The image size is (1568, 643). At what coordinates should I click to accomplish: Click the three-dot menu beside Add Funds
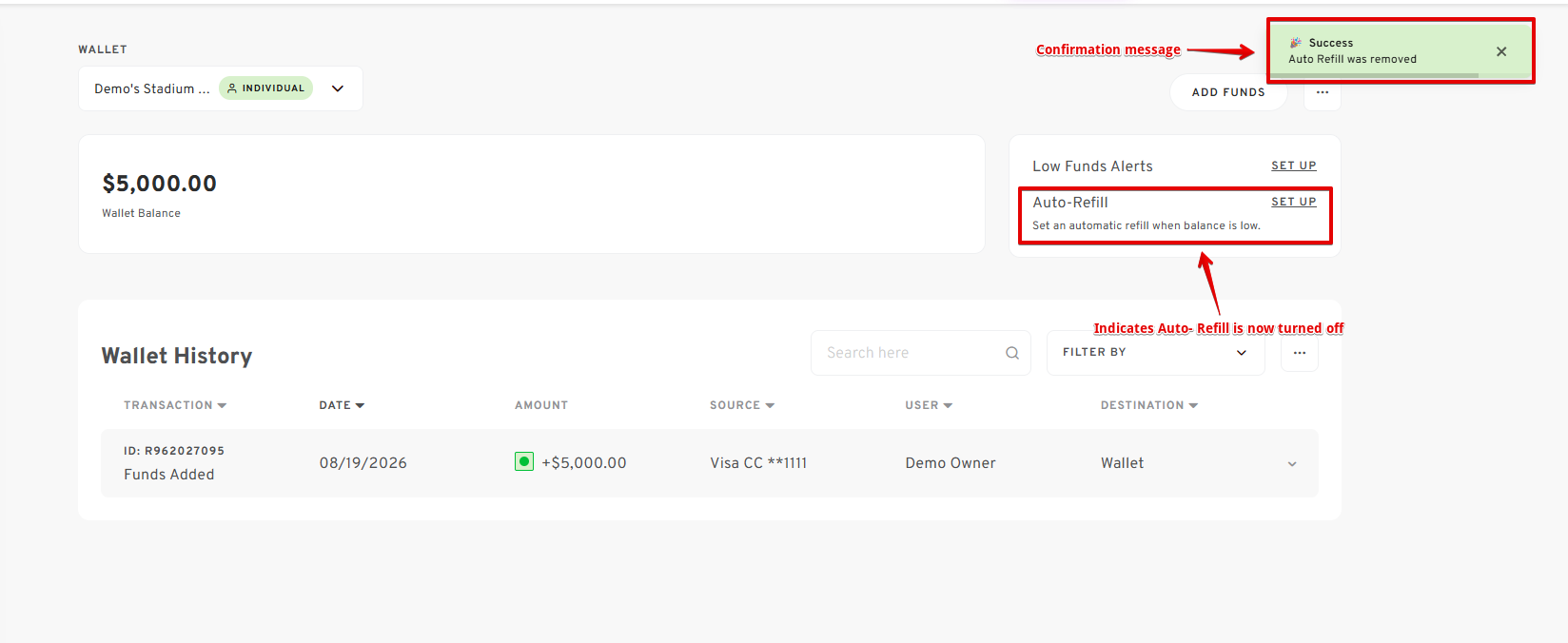pyautogui.click(x=1323, y=92)
